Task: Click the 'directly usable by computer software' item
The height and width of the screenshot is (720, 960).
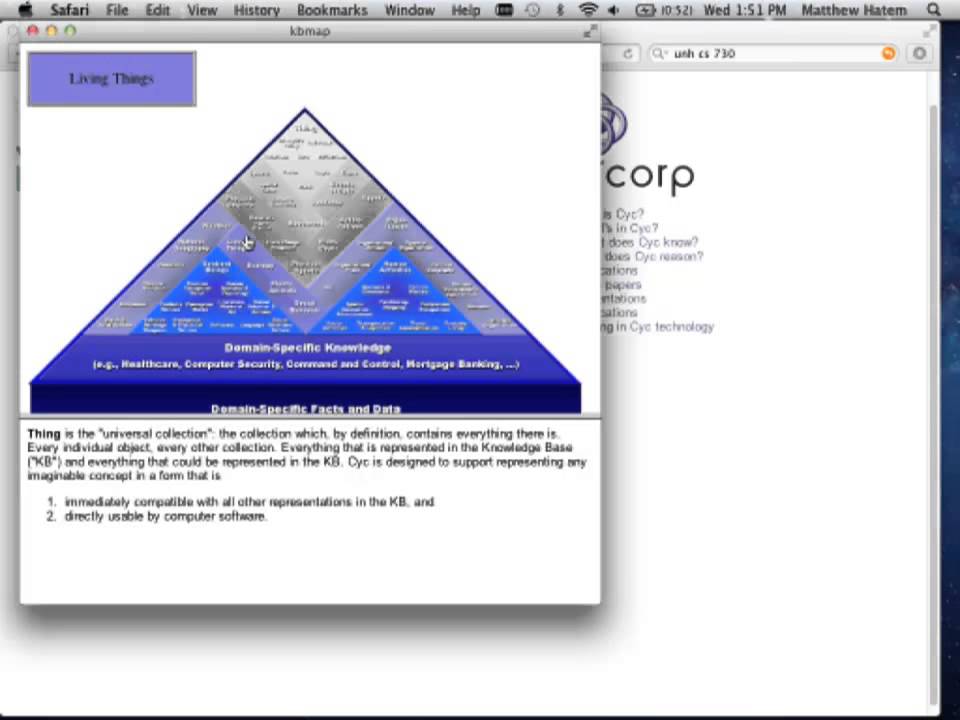Action: pos(166,517)
